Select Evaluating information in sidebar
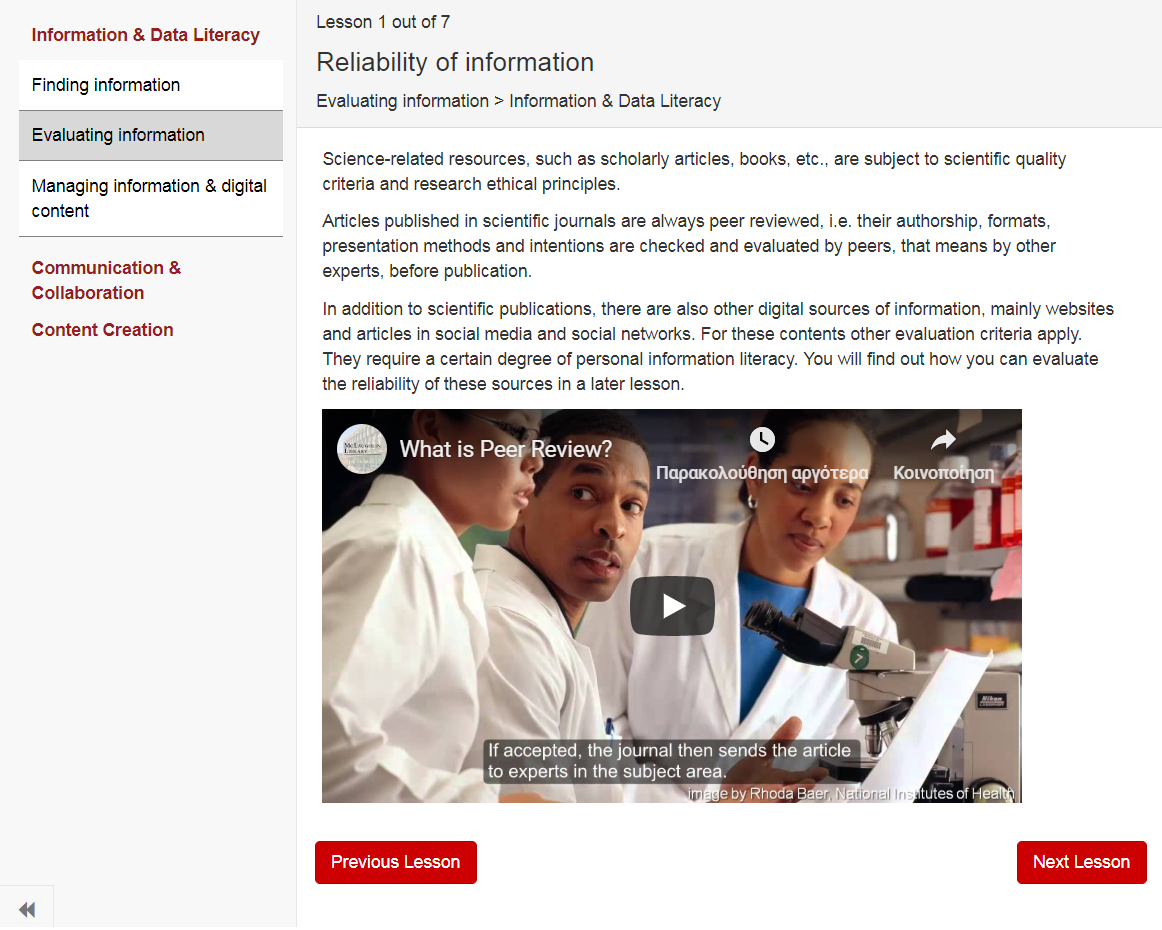Screen dimensions: 1162x930 [x=118, y=135]
